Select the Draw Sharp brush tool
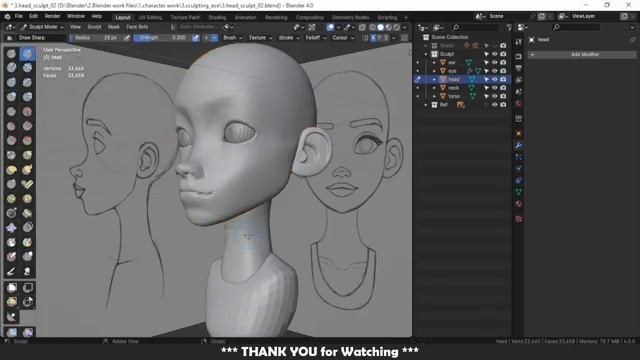The image size is (640, 360). [27, 53]
